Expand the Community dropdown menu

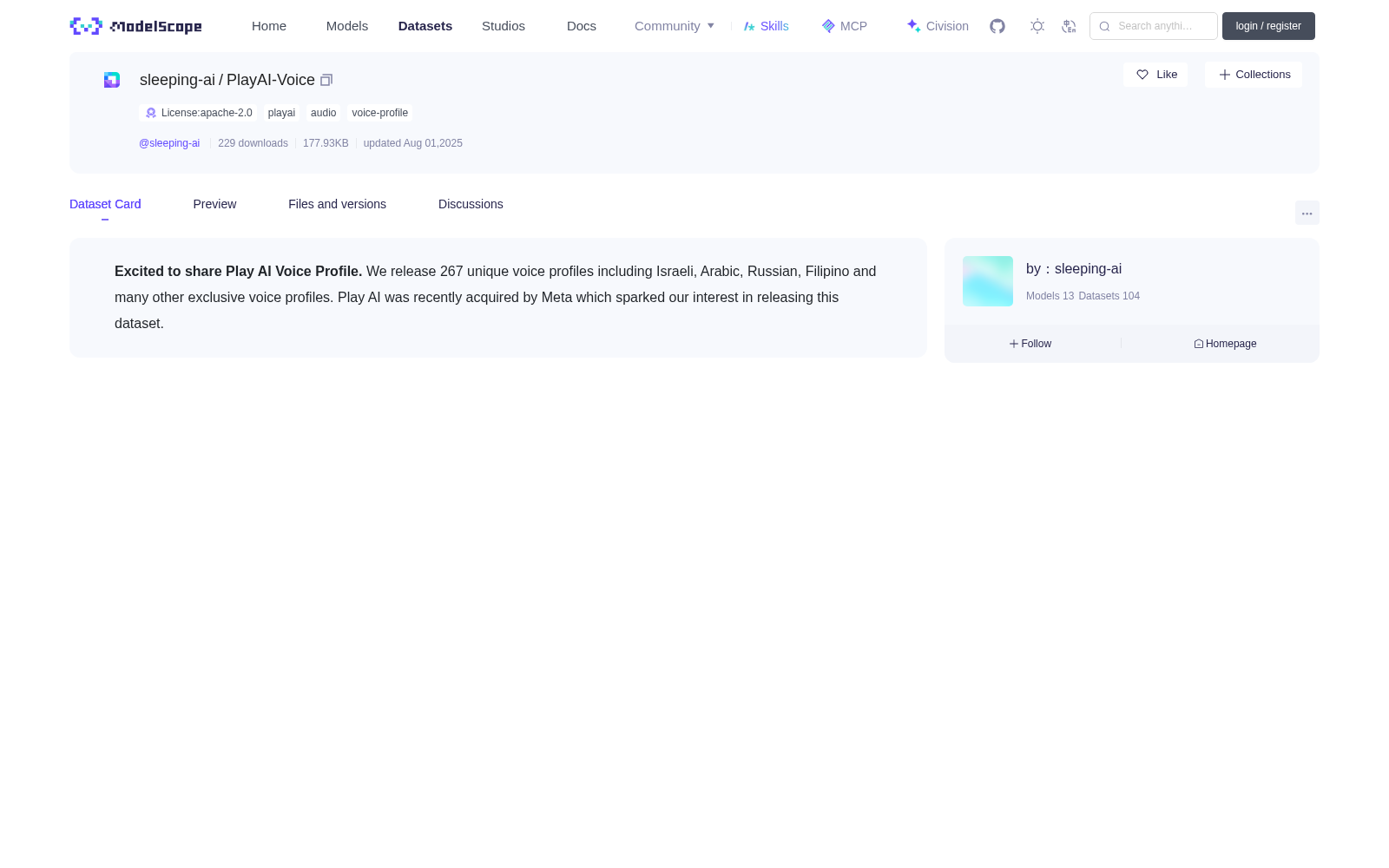[x=675, y=26]
